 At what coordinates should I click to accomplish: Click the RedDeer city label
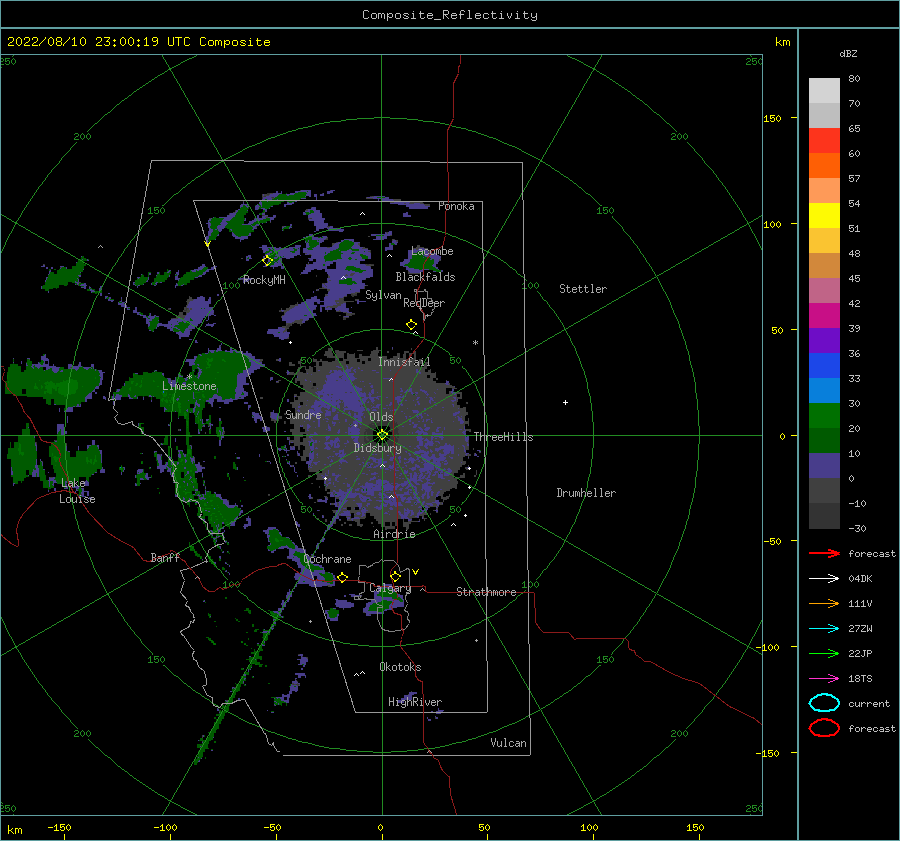point(424,303)
